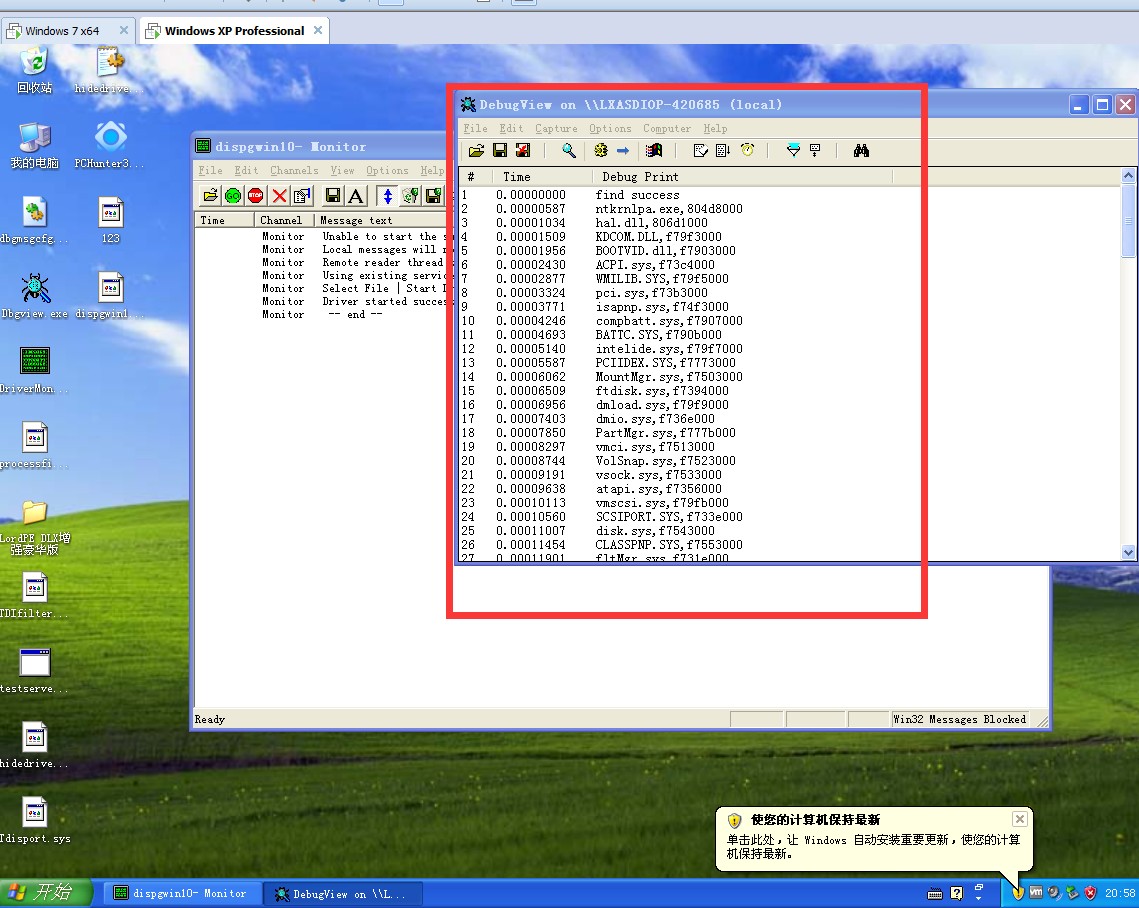
Task: Click the binoculars Find icon in DebugView
Action: 862,150
